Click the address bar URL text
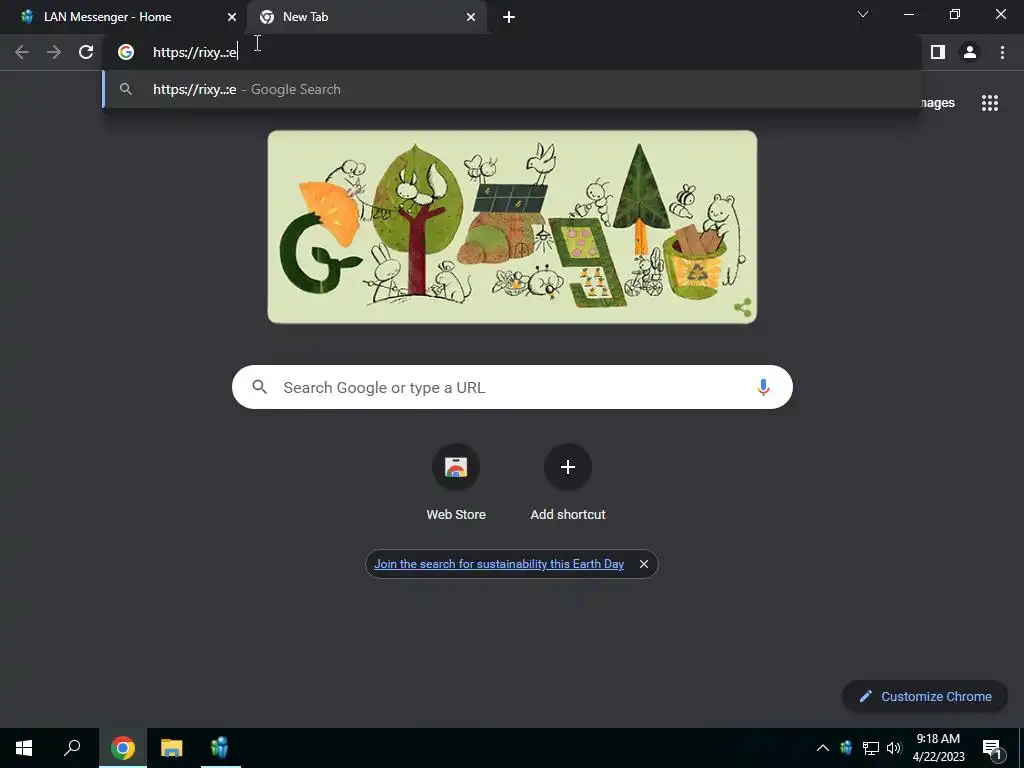 pyautogui.click(x=195, y=52)
